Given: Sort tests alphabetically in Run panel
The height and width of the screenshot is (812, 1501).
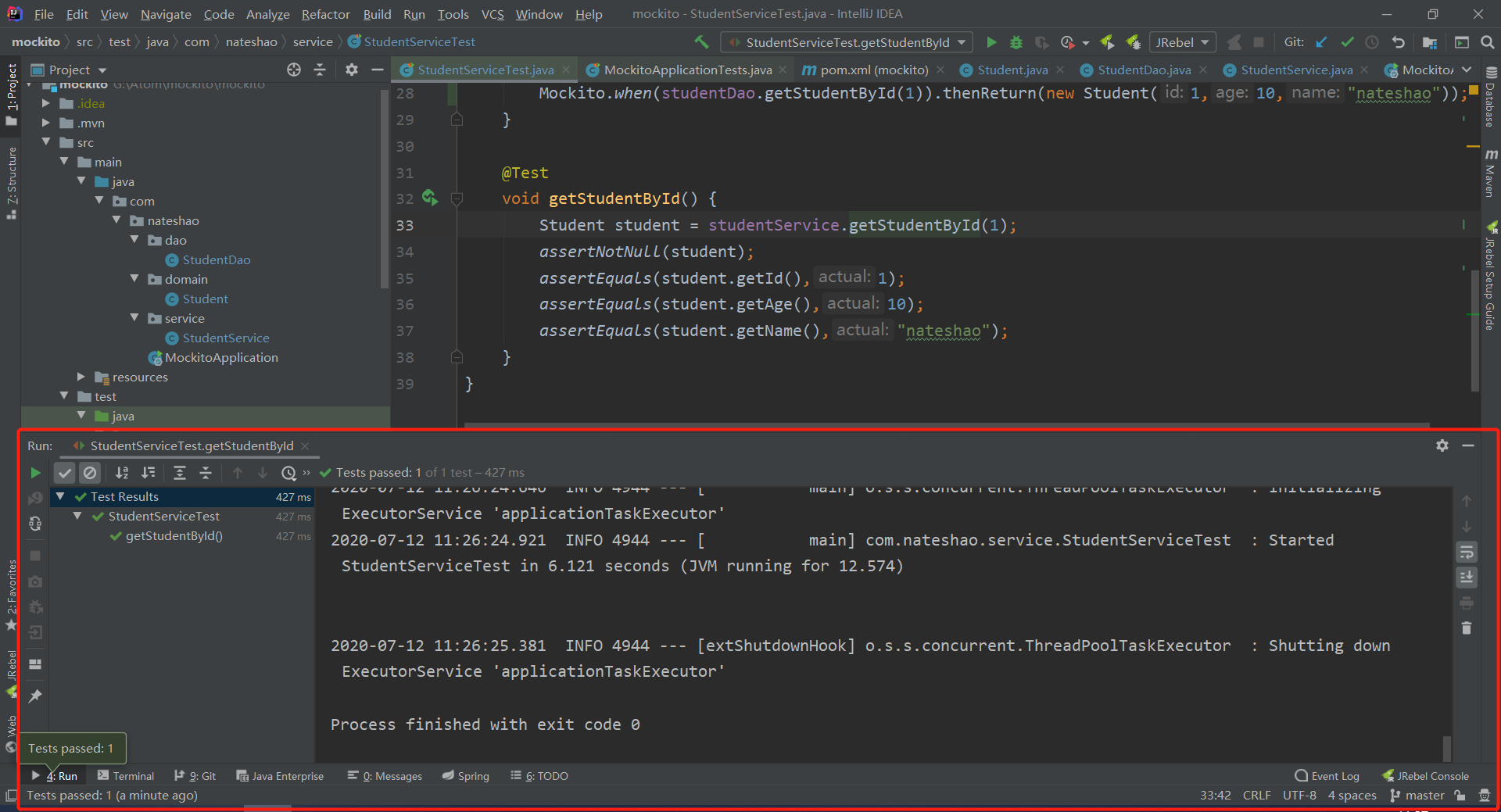Looking at the screenshot, I should point(122,473).
